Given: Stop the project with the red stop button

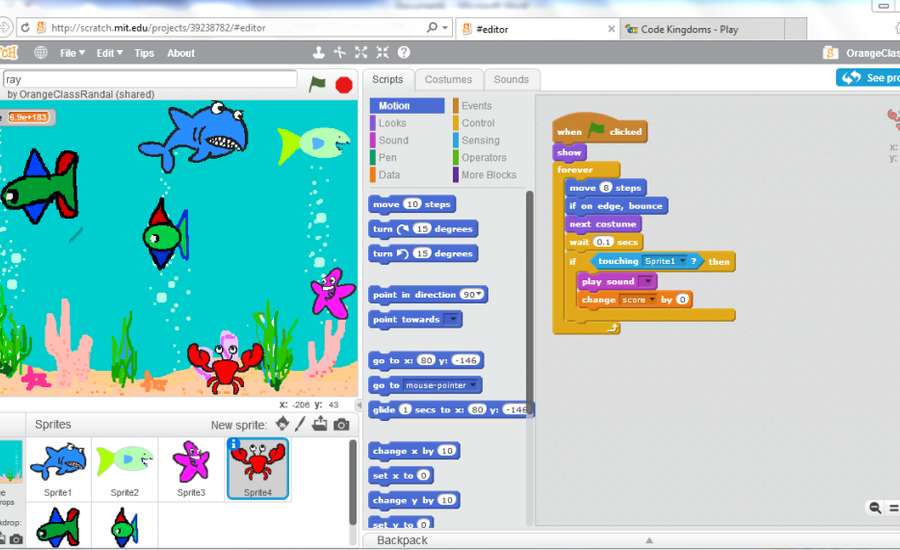Looking at the screenshot, I should [x=344, y=85].
